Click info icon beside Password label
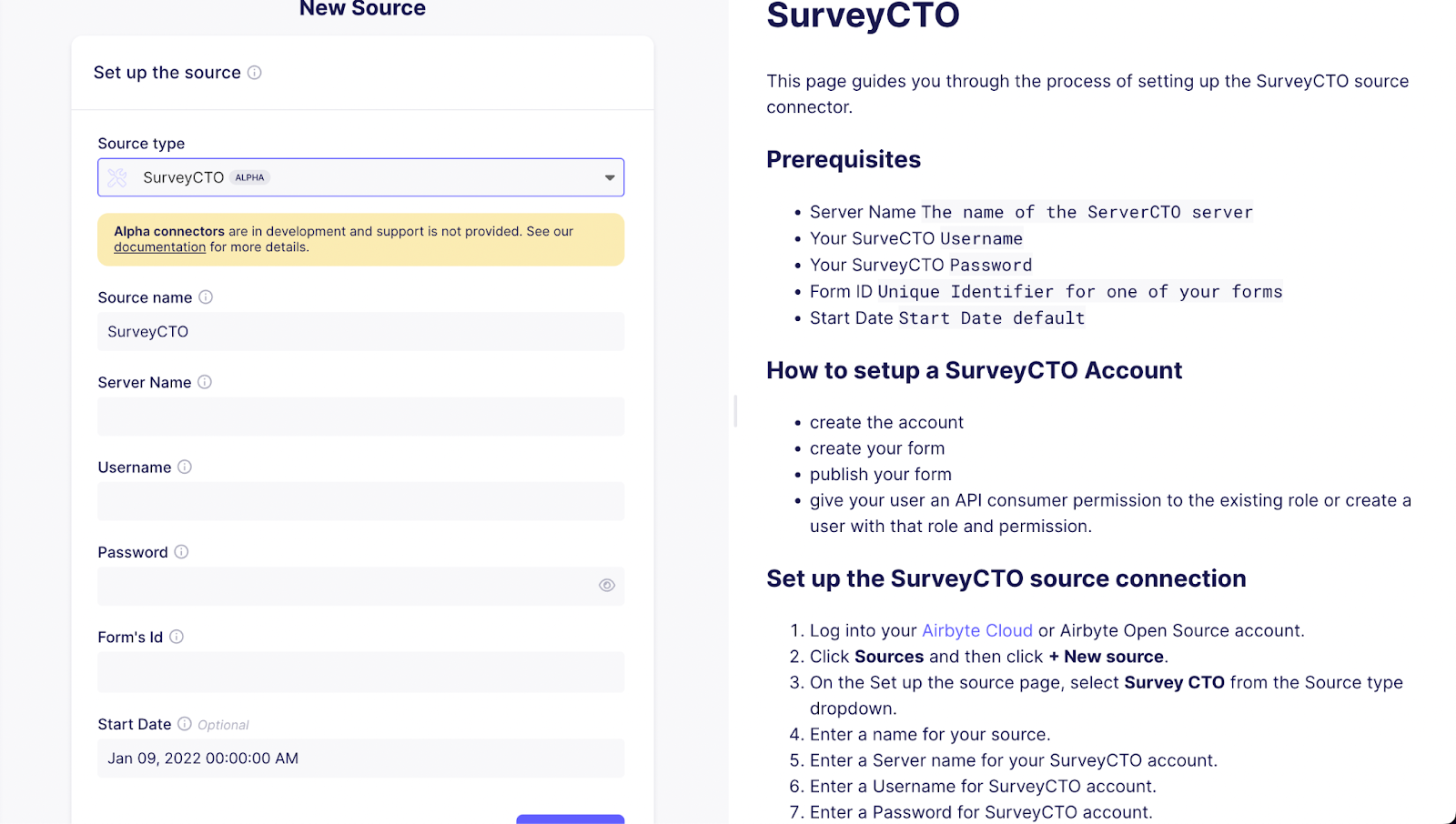 181,552
